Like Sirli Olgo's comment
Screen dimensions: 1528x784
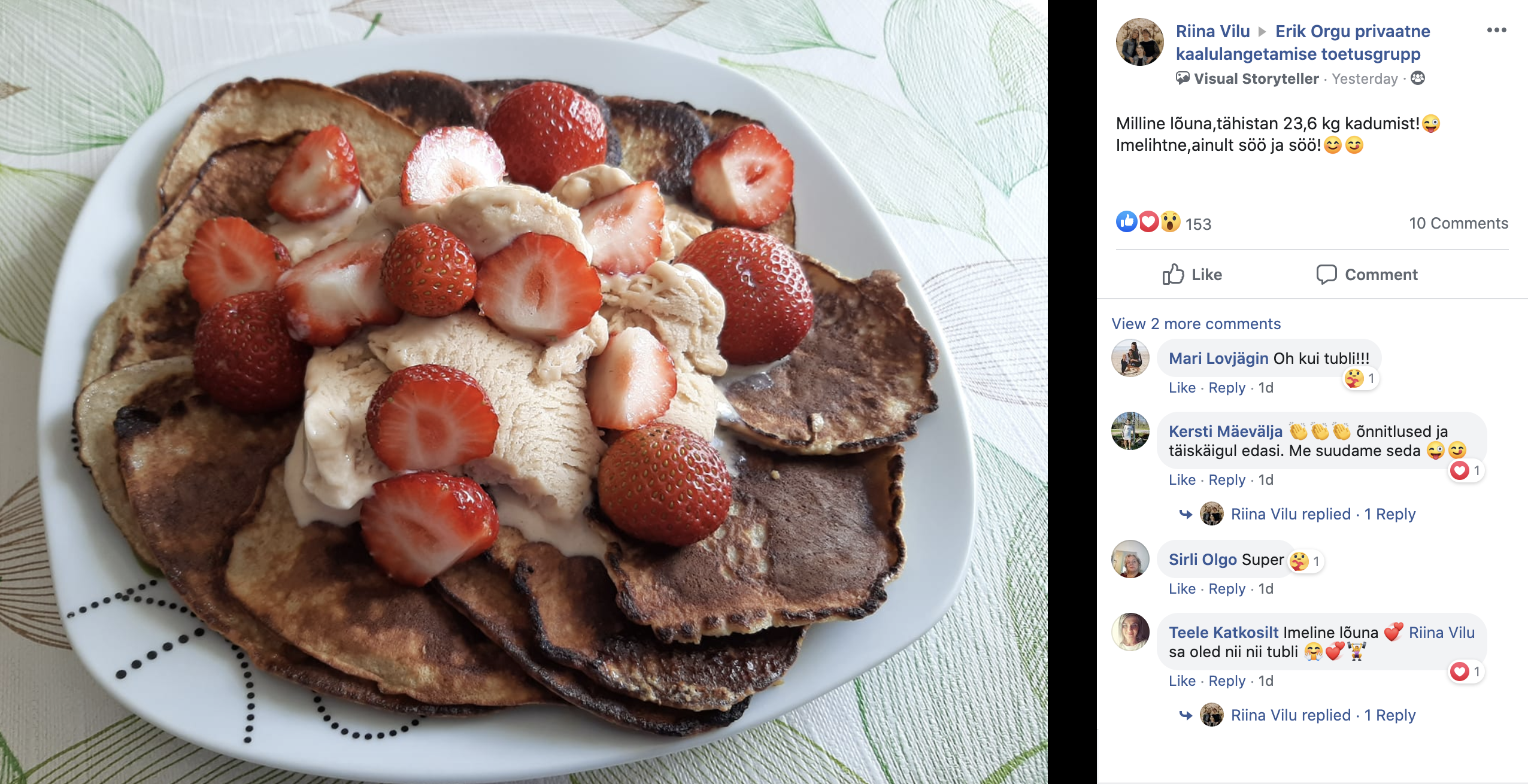[x=1182, y=589]
